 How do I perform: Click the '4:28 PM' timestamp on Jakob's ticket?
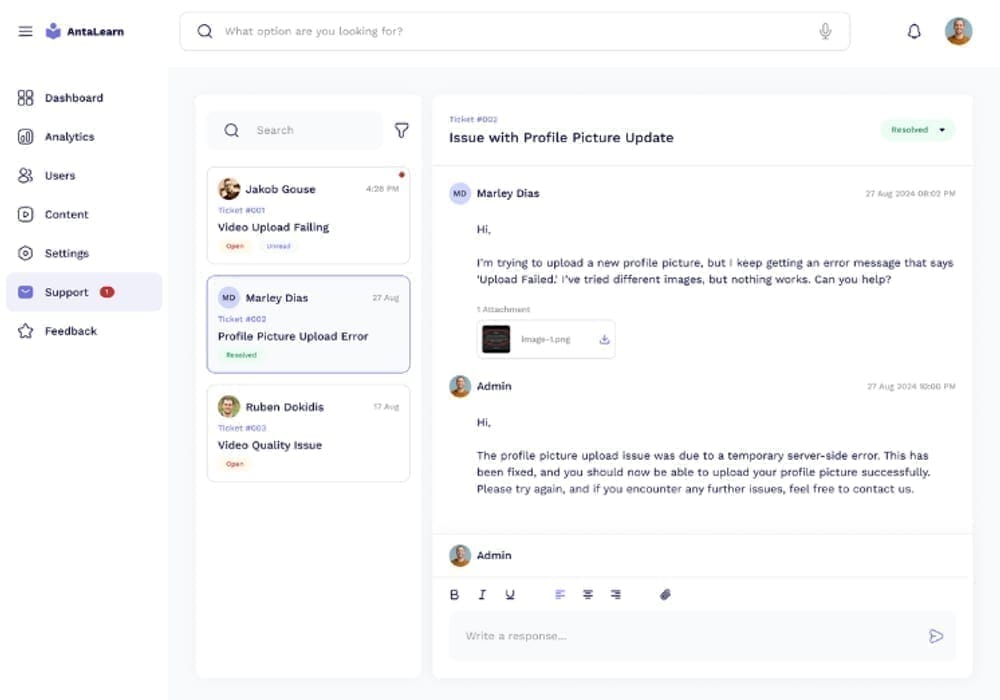click(x=382, y=189)
